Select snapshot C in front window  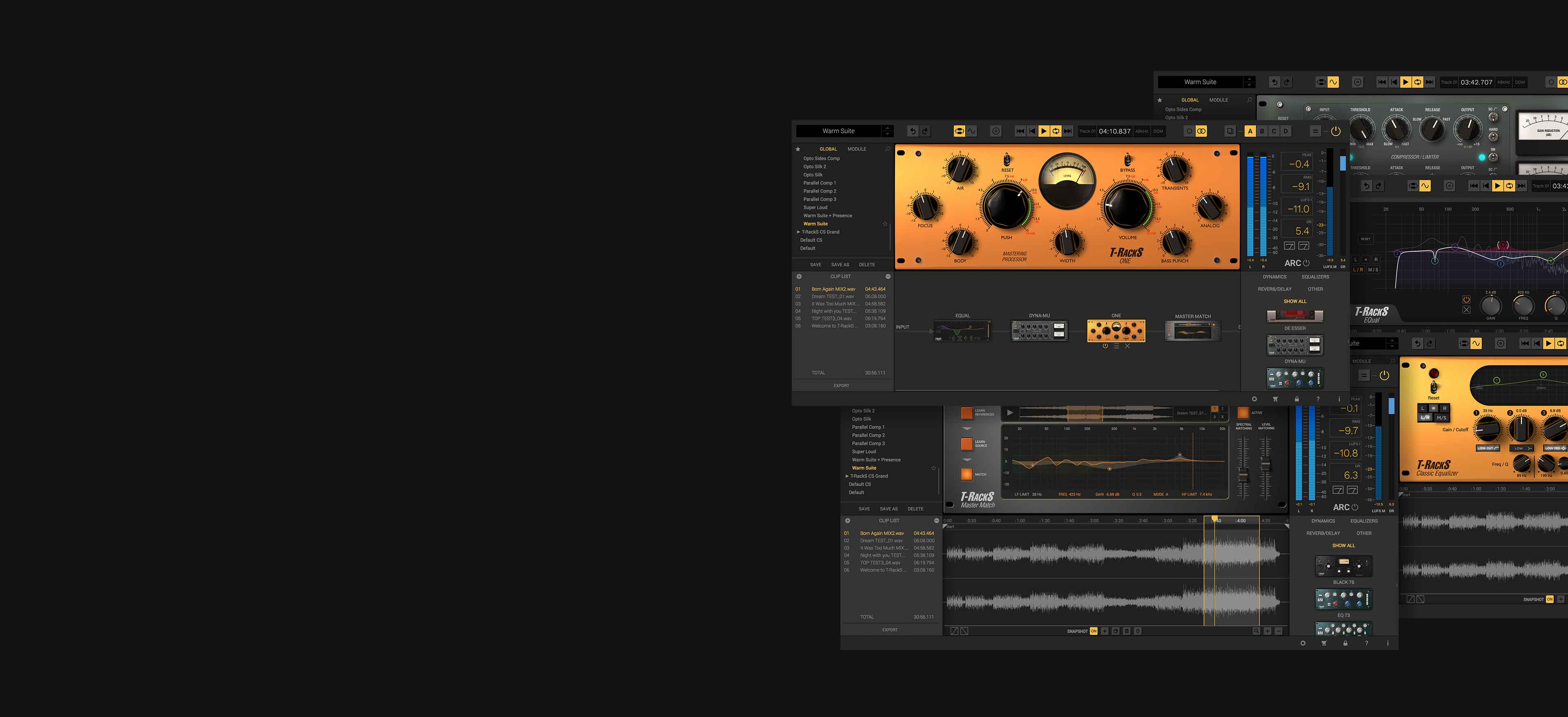point(1274,131)
